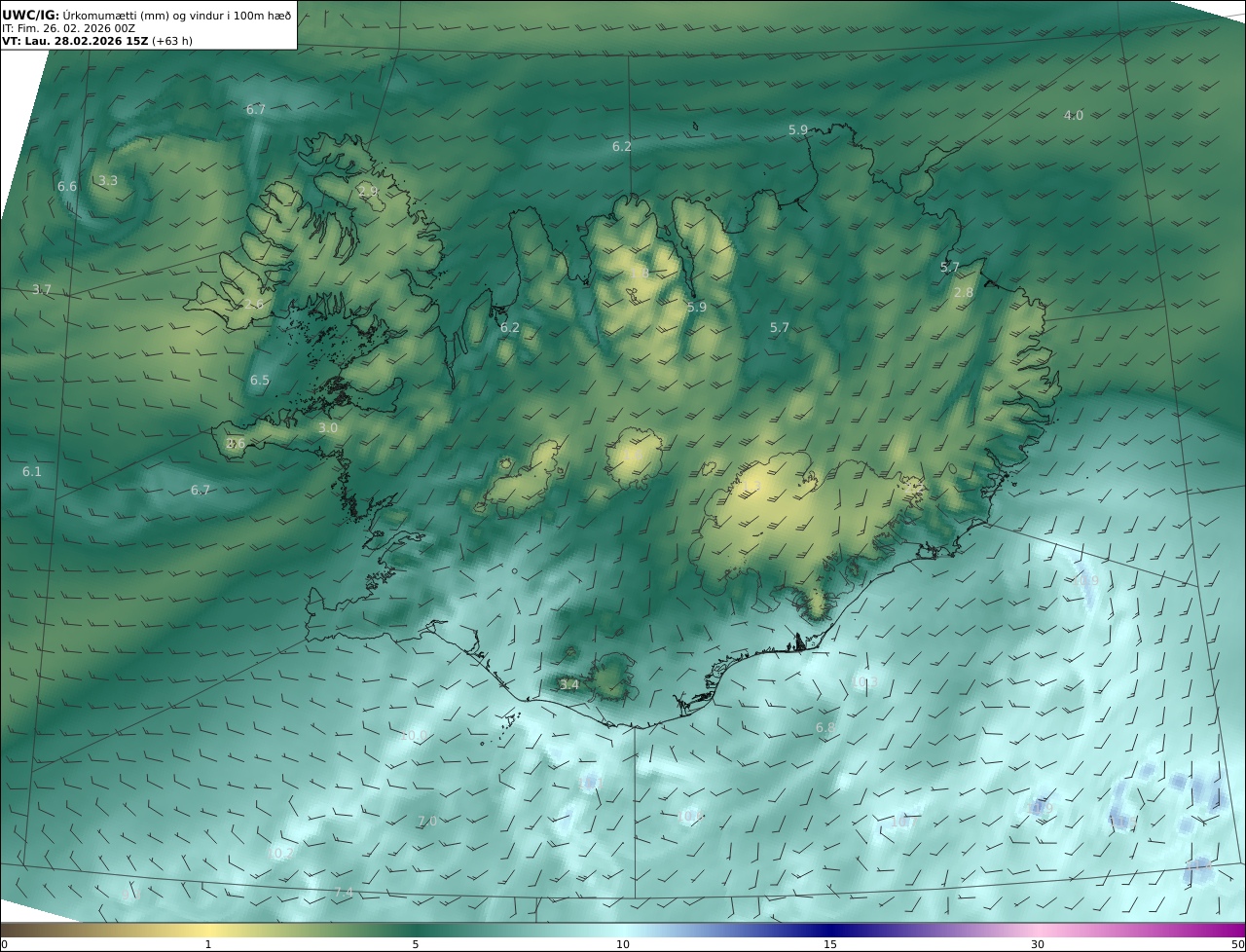Screen dimensions: 1246x952
Task: Click the '6.6' value on the map
Action: [67, 186]
